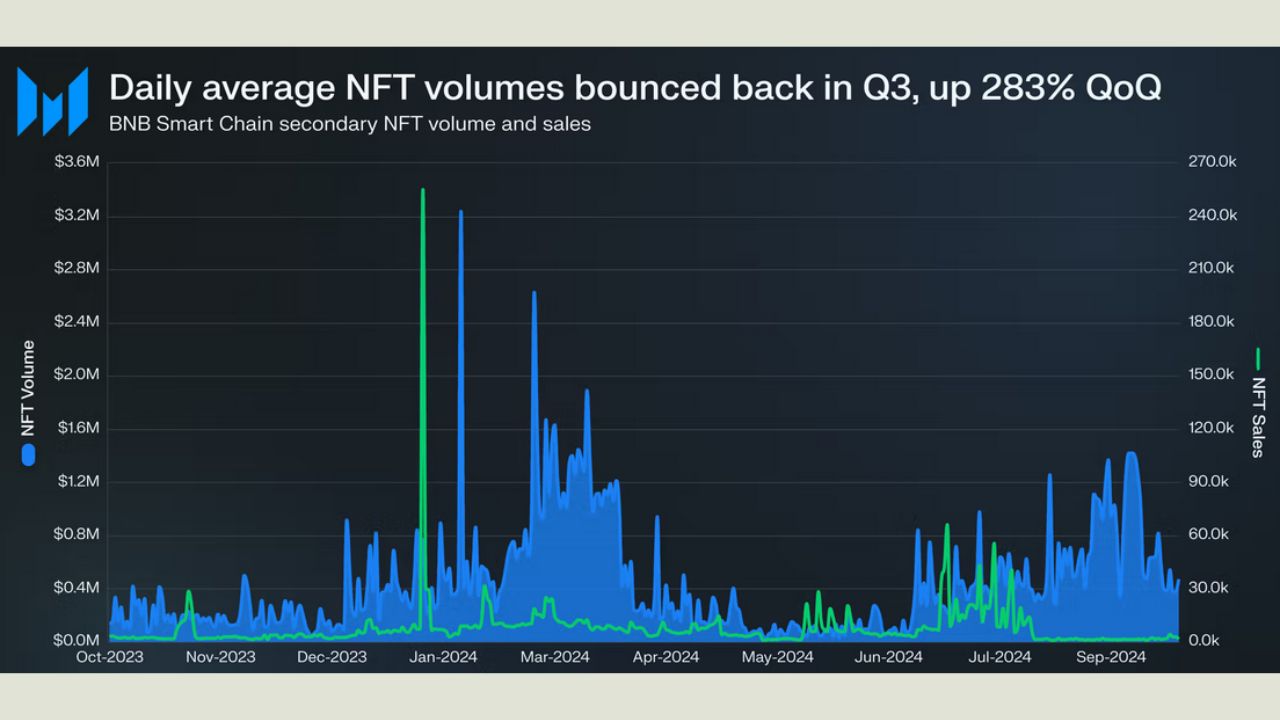Click the "NFT Volume" axis label

28,388
